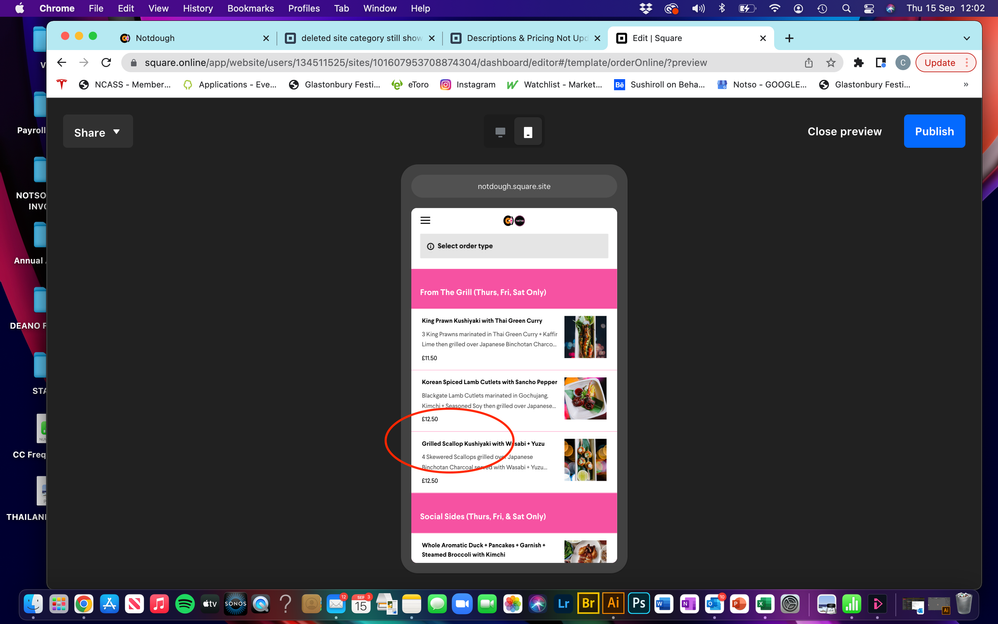Click the King Prawn Kushiyaki thumbnail
The width and height of the screenshot is (998, 624).
pos(585,337)
